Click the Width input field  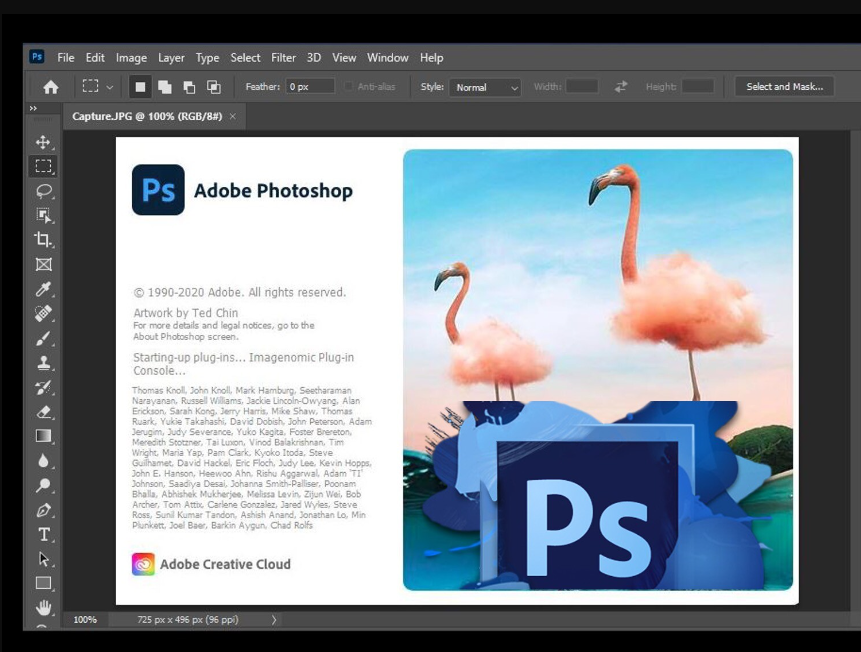582,86
